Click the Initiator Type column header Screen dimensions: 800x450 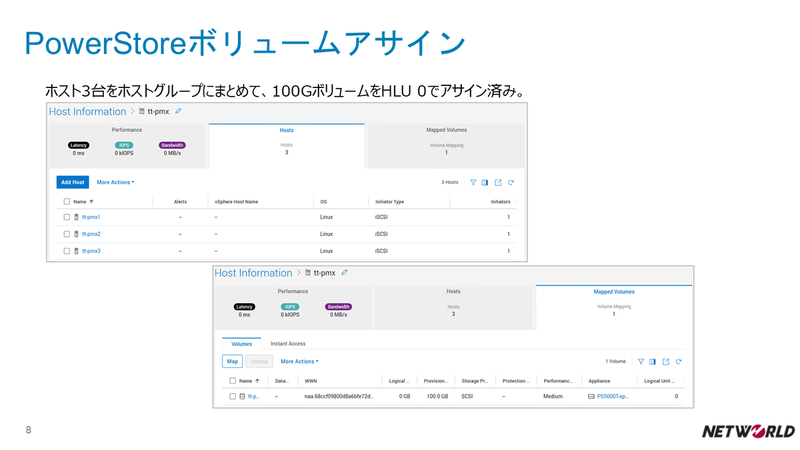click(x=389, y=202)
